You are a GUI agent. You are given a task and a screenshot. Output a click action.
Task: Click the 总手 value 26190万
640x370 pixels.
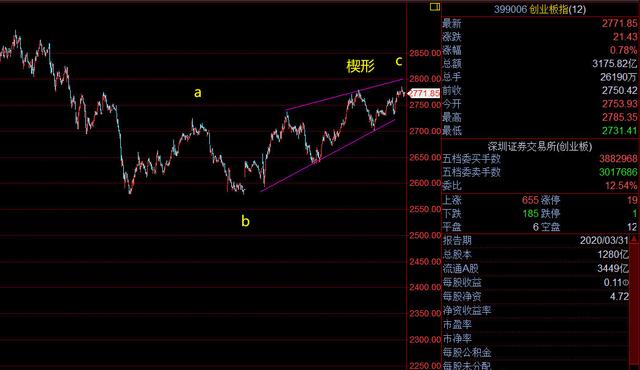pyautogui.click(x=618, y=77)
